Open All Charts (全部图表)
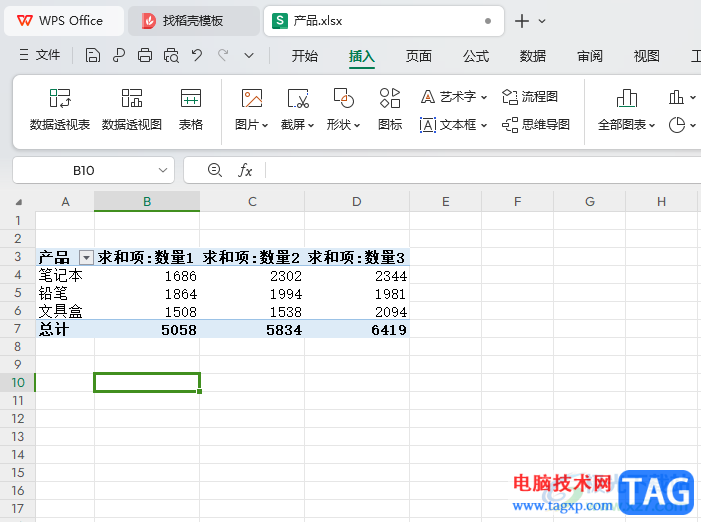This screenshot has width=701, height=522. (x=627, y=110)
